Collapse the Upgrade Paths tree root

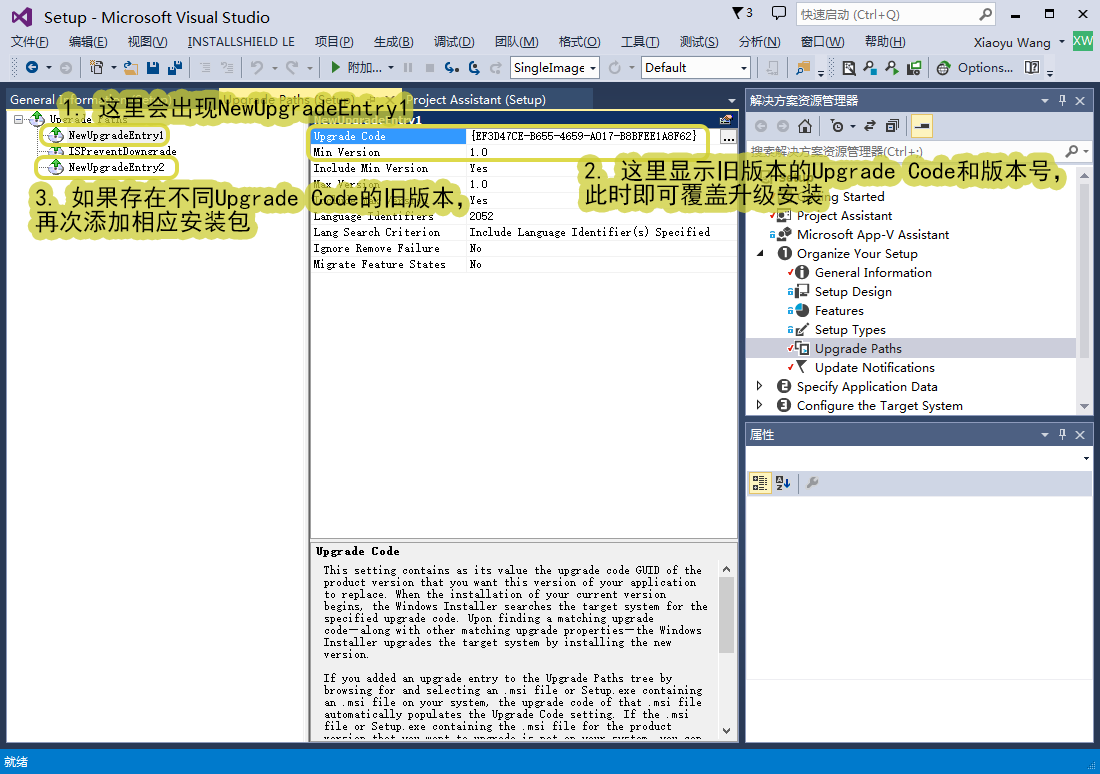18,119
